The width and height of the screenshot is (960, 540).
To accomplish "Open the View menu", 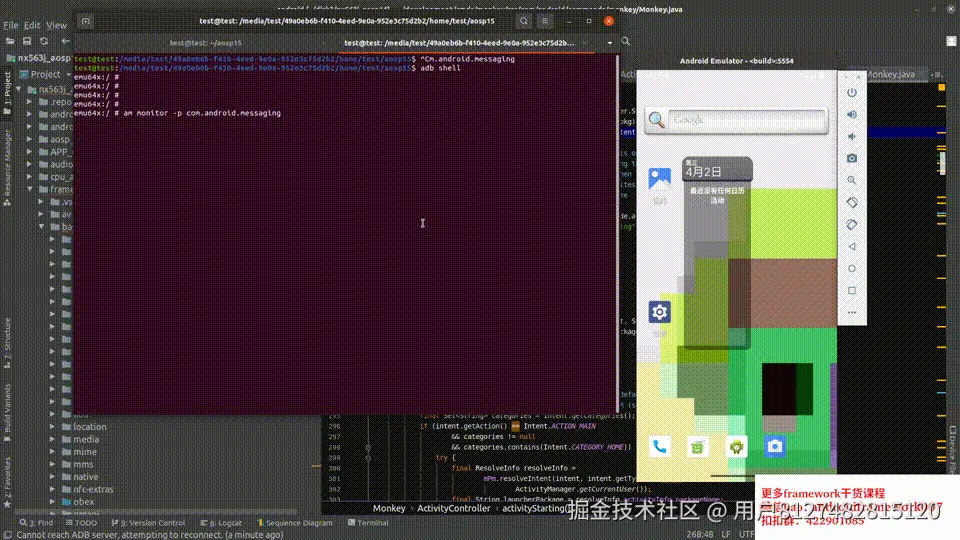I will pyautogui.click(x=56, y=25).
